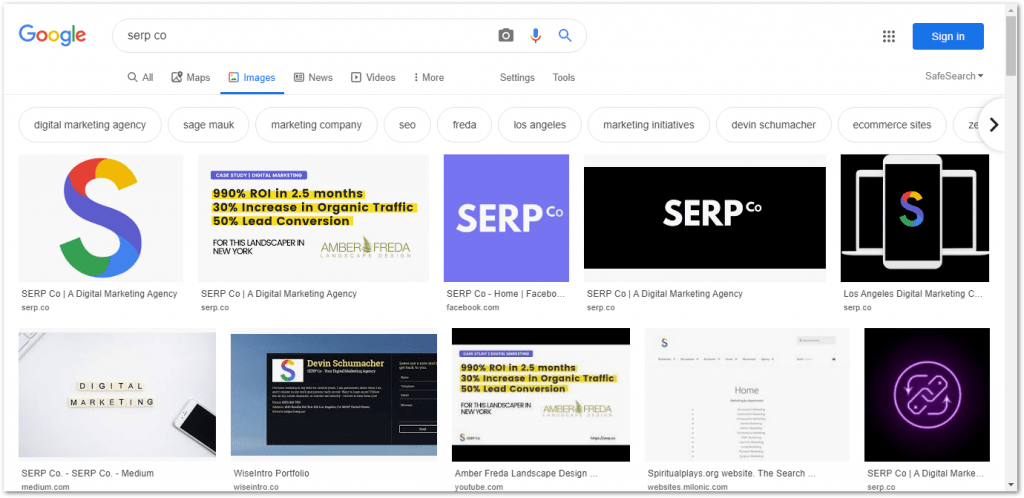
Task: Select the freda filter chip
Action: pos(464,125)
